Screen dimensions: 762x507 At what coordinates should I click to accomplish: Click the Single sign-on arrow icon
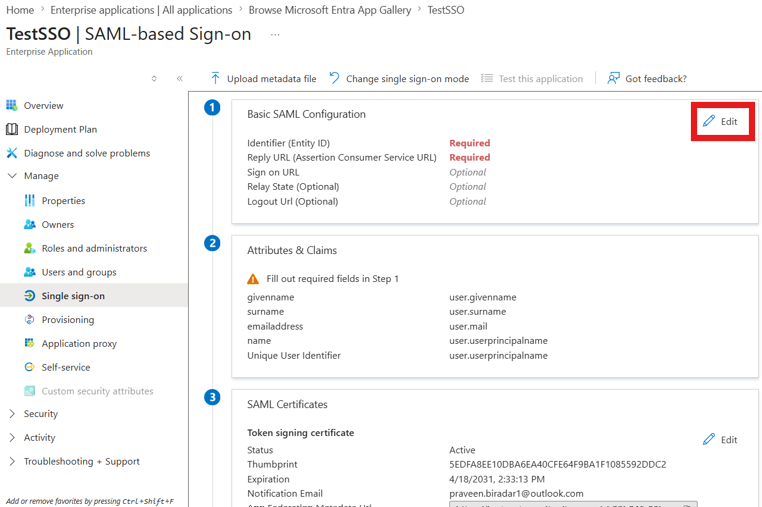pyautogui.click(x=30, y=296)
